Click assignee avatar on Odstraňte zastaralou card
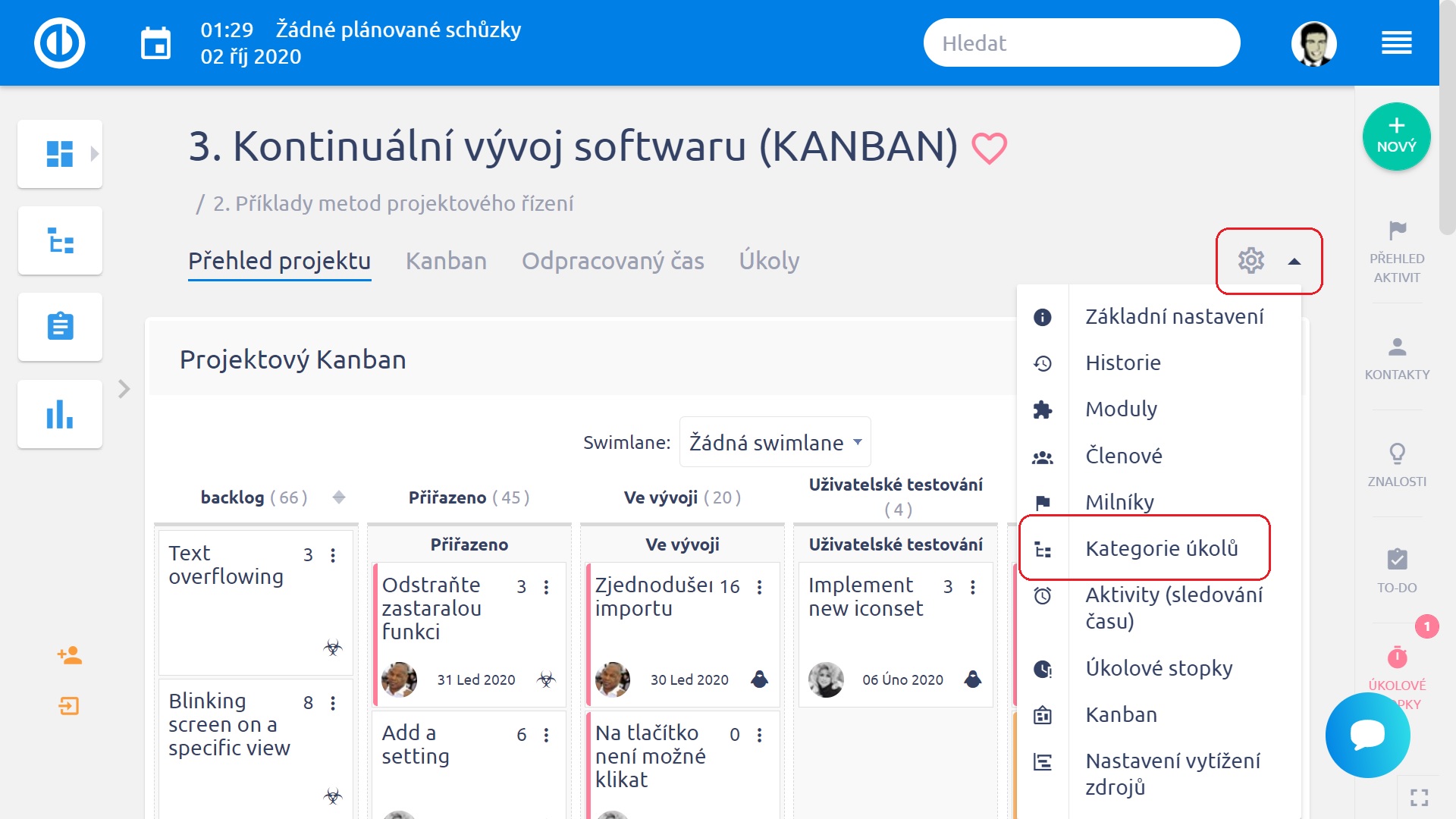The height and width of the screenshot is (819, 1456). pos(400,679)
